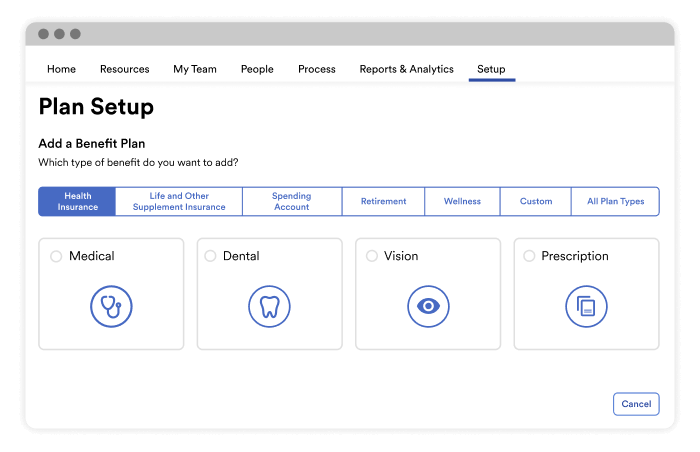The height and width of the screenshot is (452, 700).
Task: View All Plan Types category
Action: (615, 201)
